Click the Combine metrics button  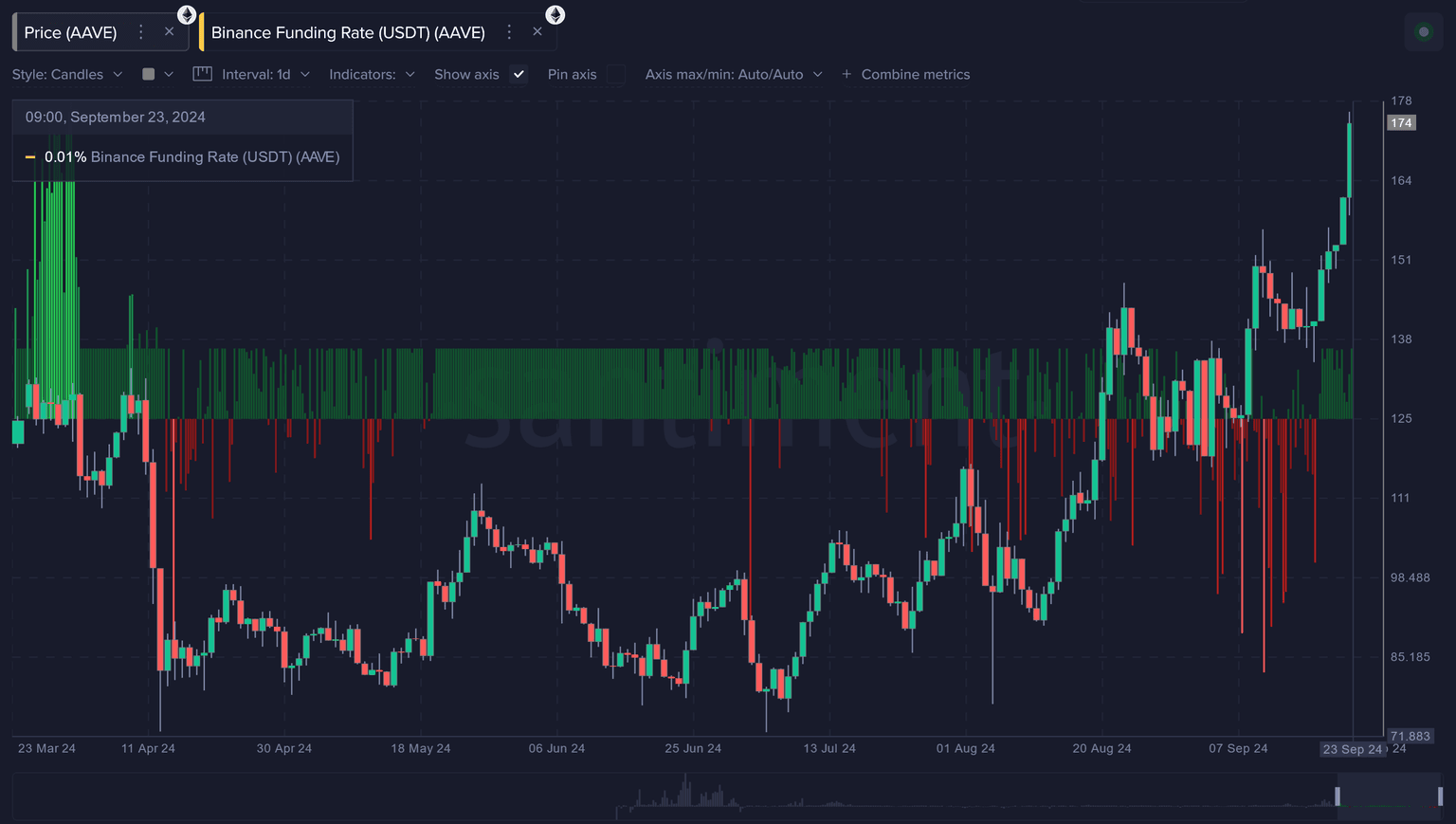(915, 74)
